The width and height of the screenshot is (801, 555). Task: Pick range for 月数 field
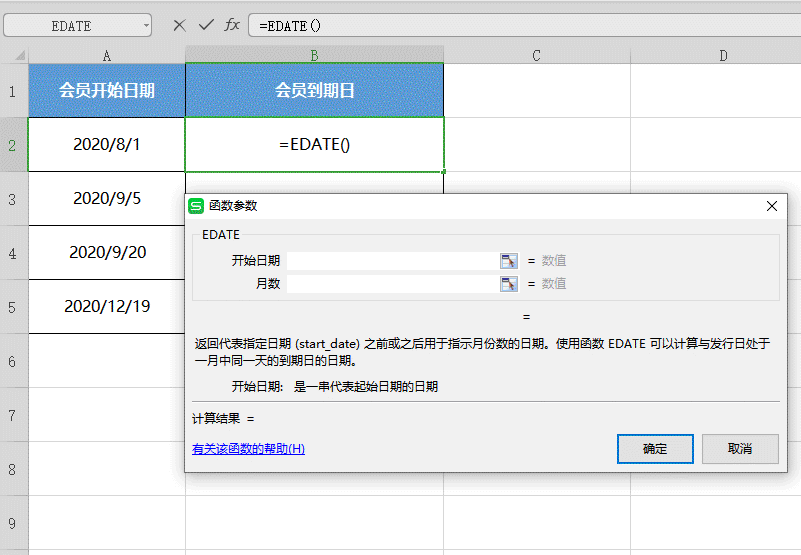point(509,284)
